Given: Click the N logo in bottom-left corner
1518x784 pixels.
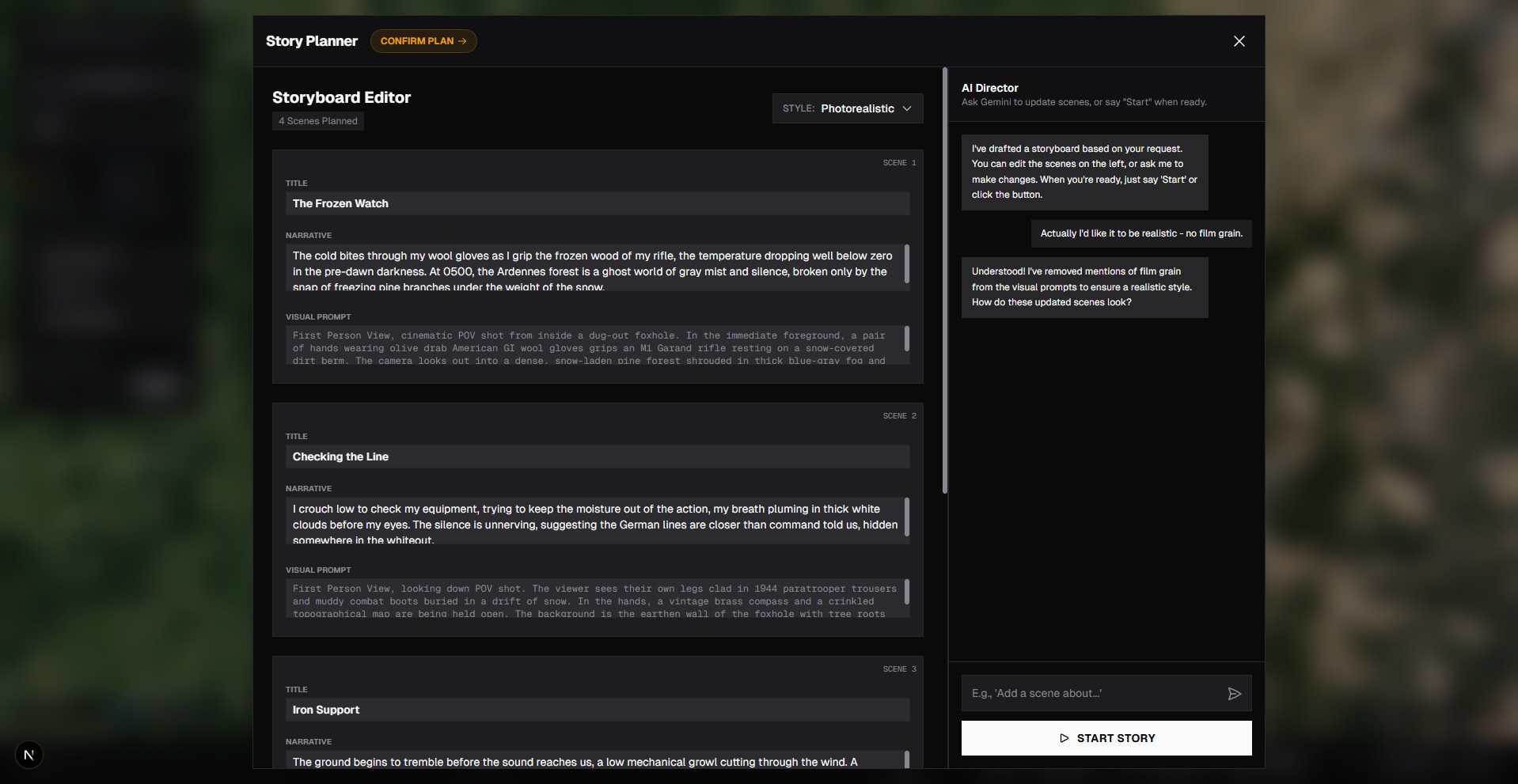Looking at the screenshot, I should [x=30, y=755].
